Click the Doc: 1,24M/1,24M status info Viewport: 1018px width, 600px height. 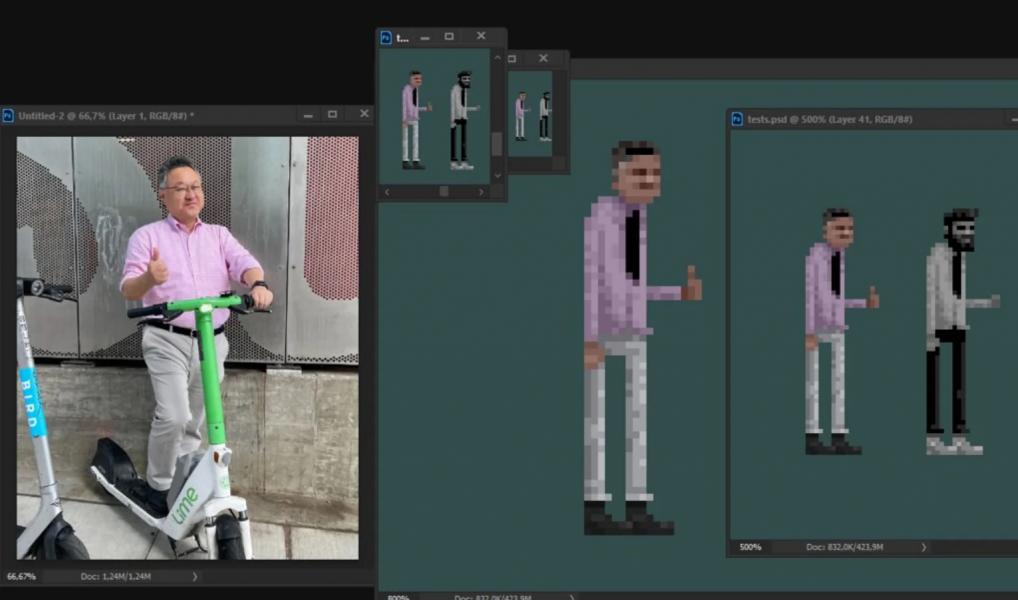[x=116, y=576]
